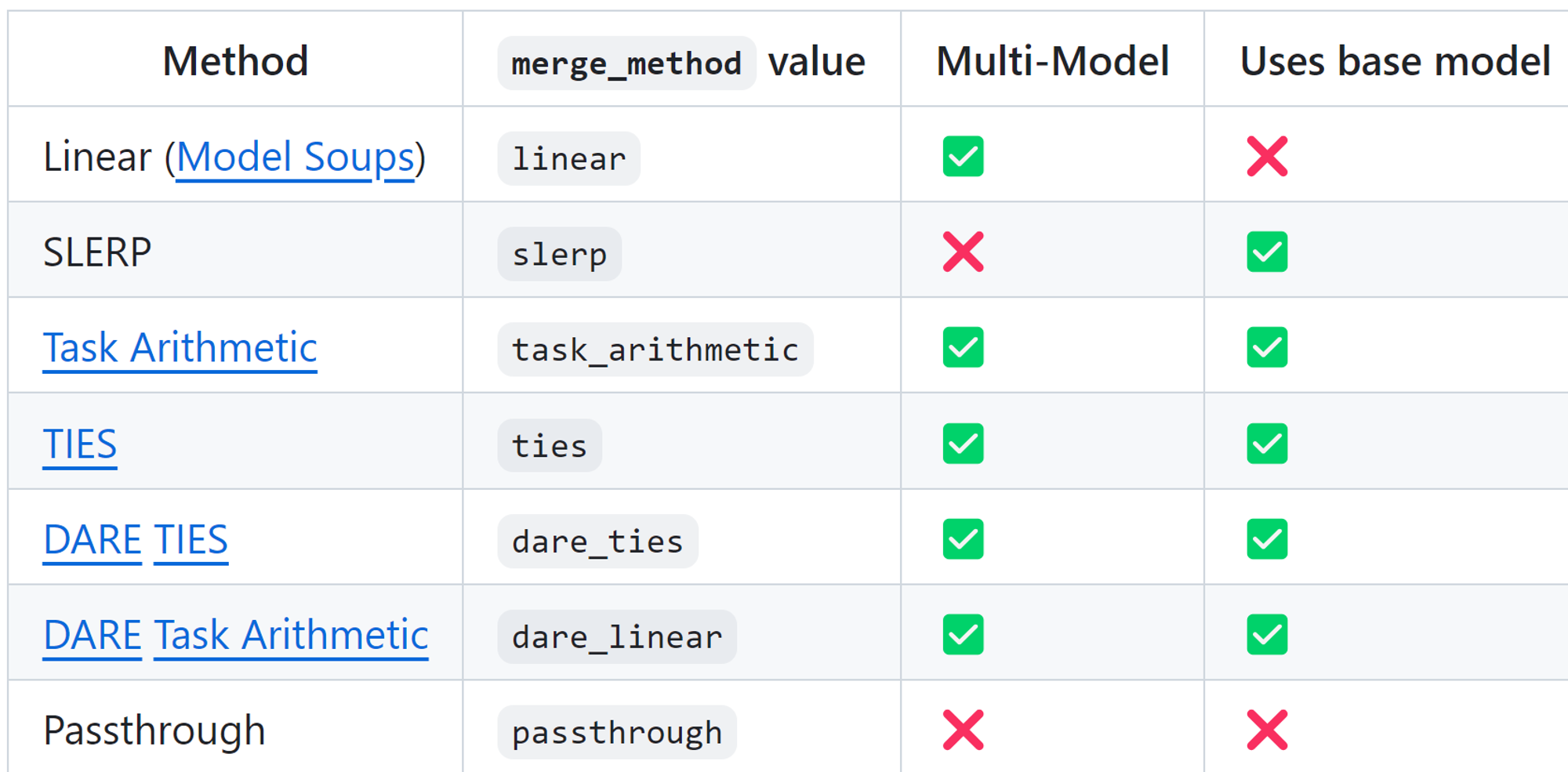Open the DARE link in DARE TIES row

pyautogui.click(x=93, y=540)
